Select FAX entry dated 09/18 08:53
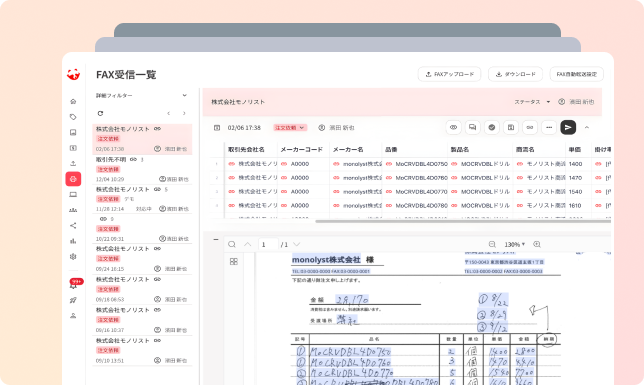 pos(142,289)
